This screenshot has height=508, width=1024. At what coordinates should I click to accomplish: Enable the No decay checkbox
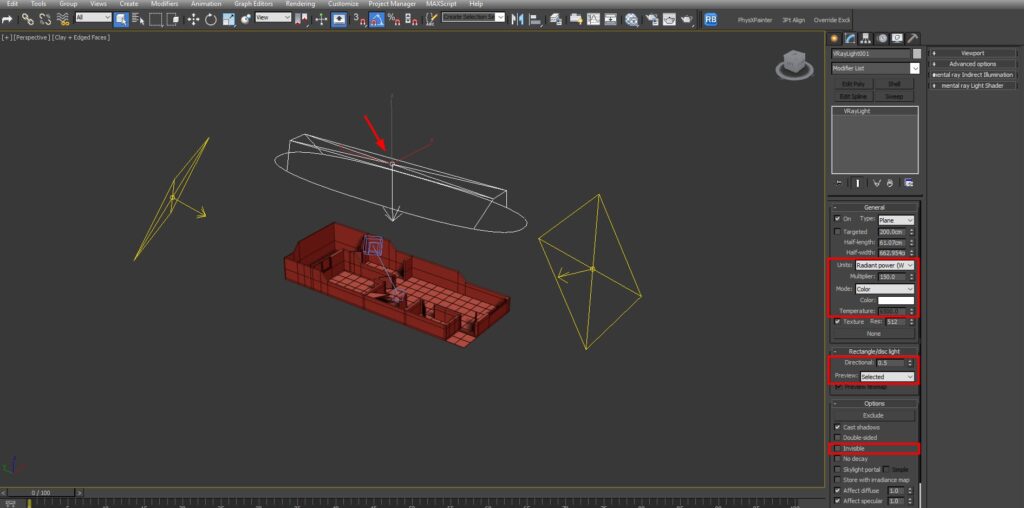coord(837,459)
